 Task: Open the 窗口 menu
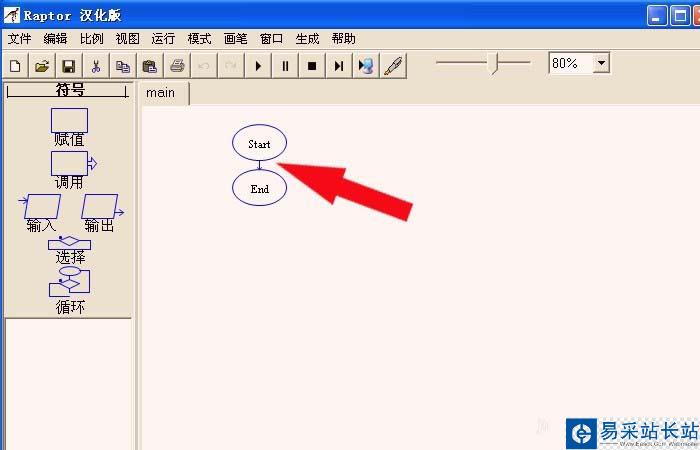click(271, 39)
